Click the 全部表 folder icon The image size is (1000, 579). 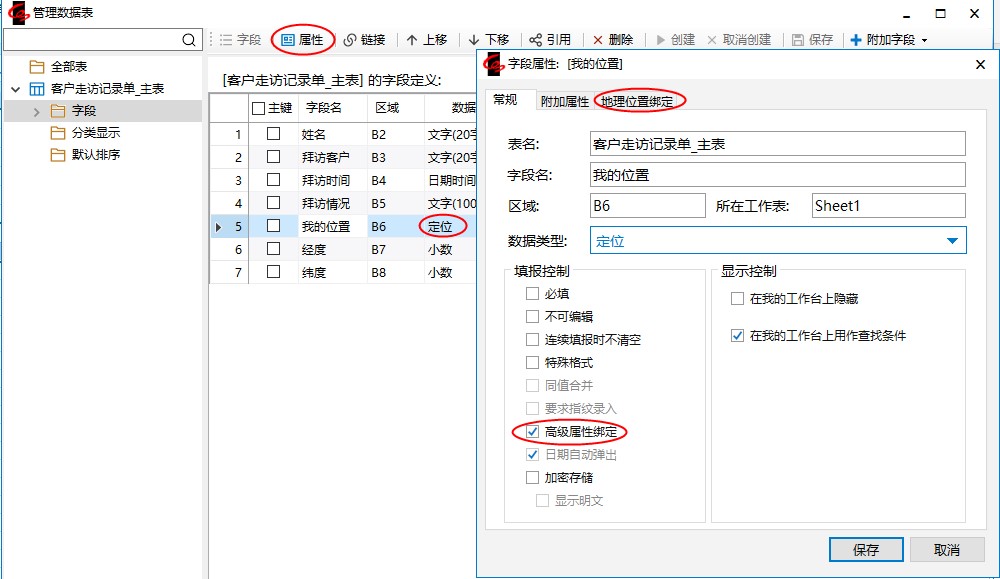[37, 67]
